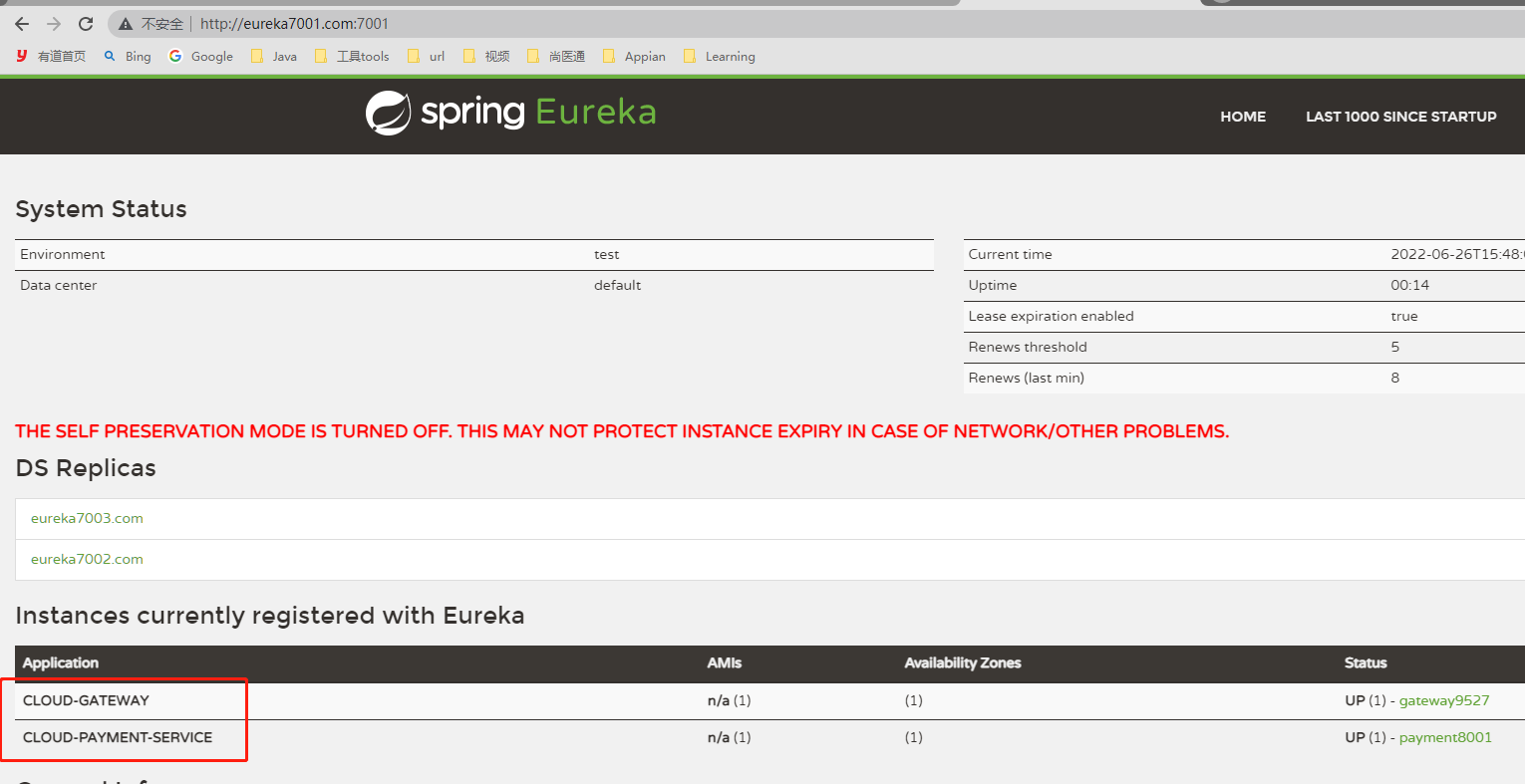Click the UP (1) status in CLOUD-PAYMENT-SERVICE row
Image resolution: width=1525 pixels, height=784 pixels.
click(x=1366, y=737)
